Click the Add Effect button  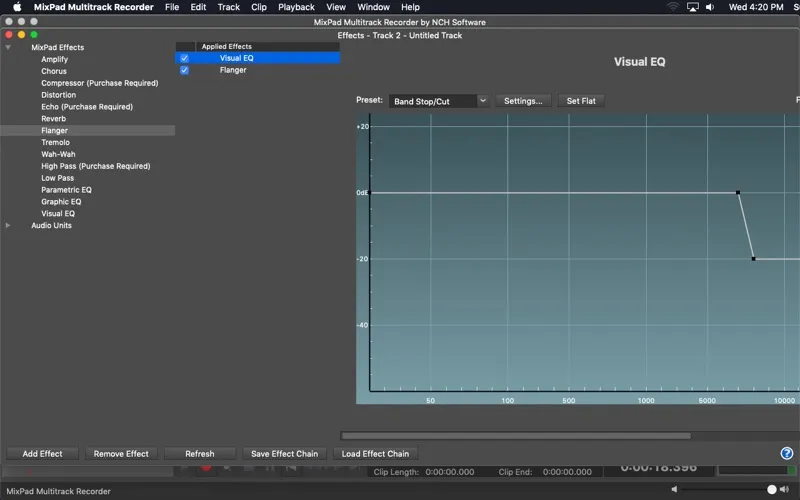[42, 454]
